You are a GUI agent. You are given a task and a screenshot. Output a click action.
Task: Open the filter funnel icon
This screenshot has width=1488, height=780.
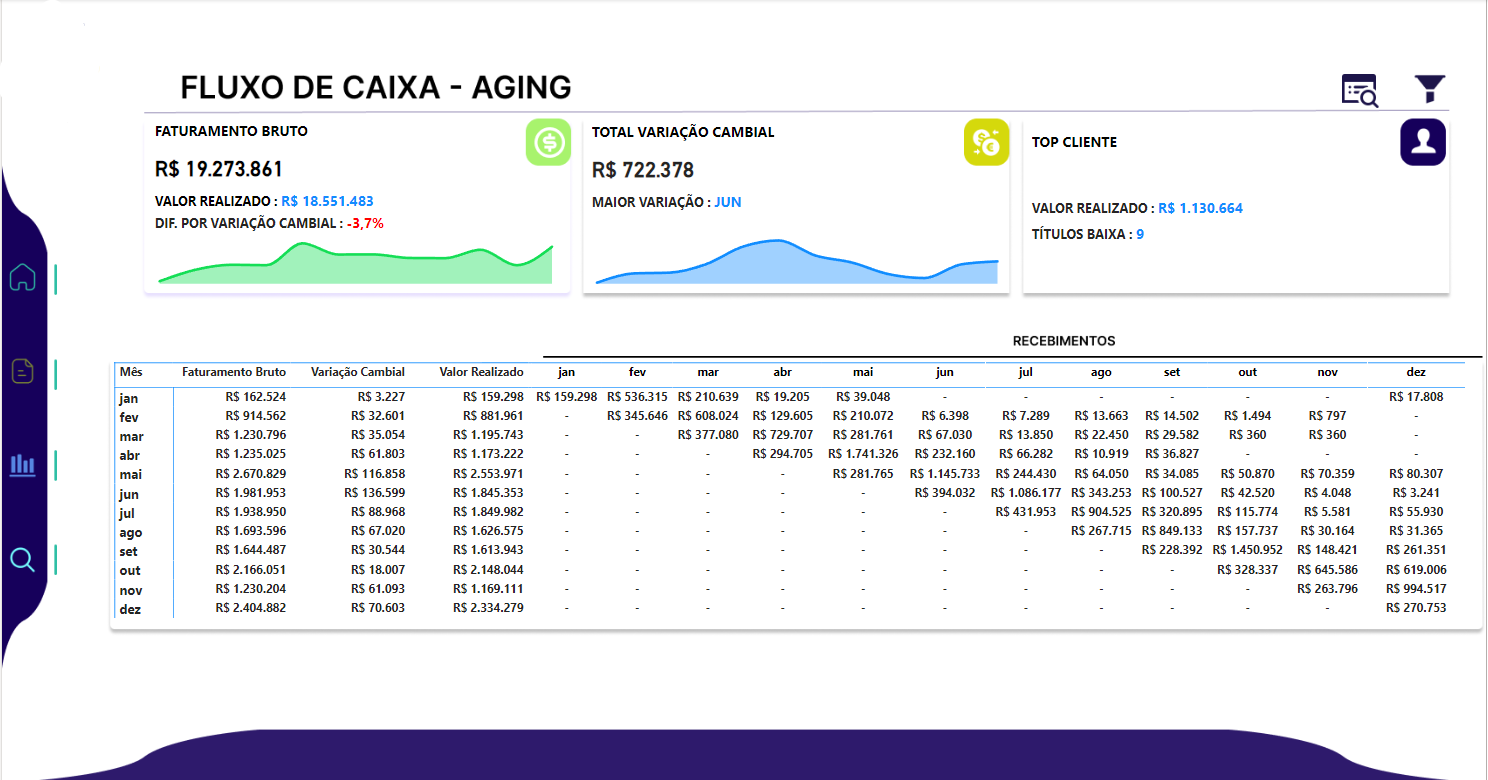pyautogui.click(x=1430, y=89)
